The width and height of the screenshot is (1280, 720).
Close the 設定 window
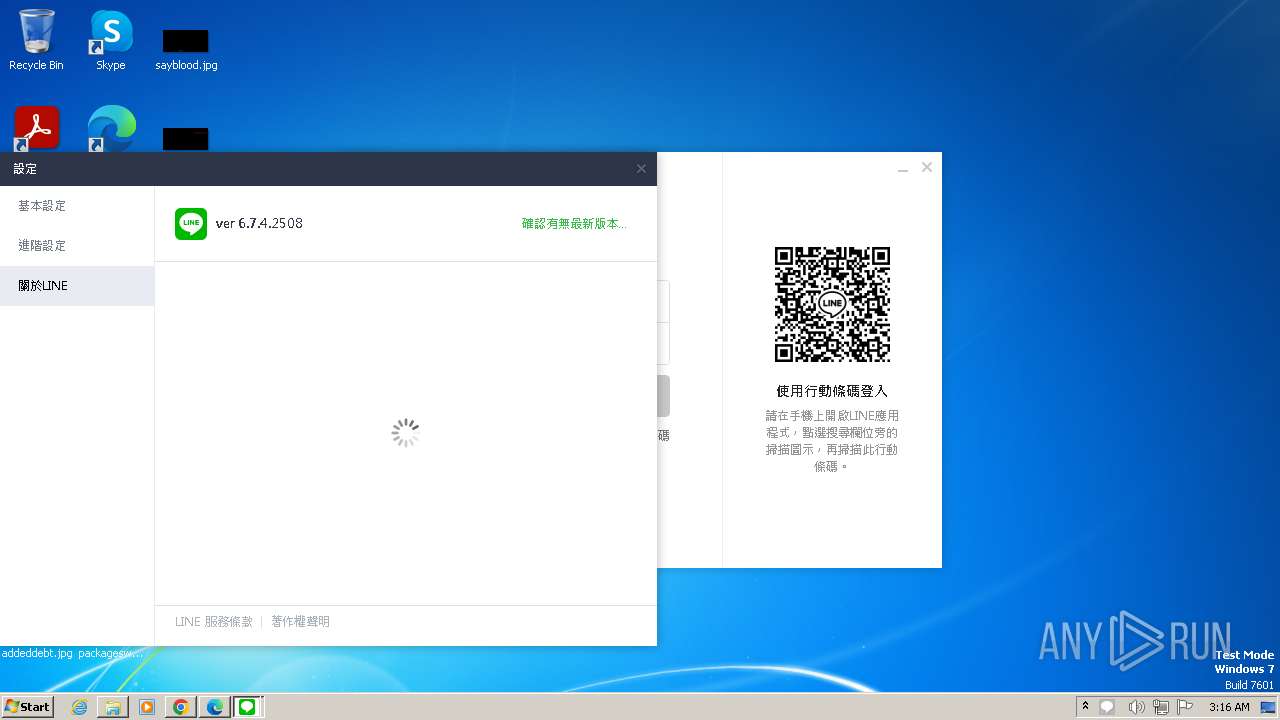tap(641, 169)
